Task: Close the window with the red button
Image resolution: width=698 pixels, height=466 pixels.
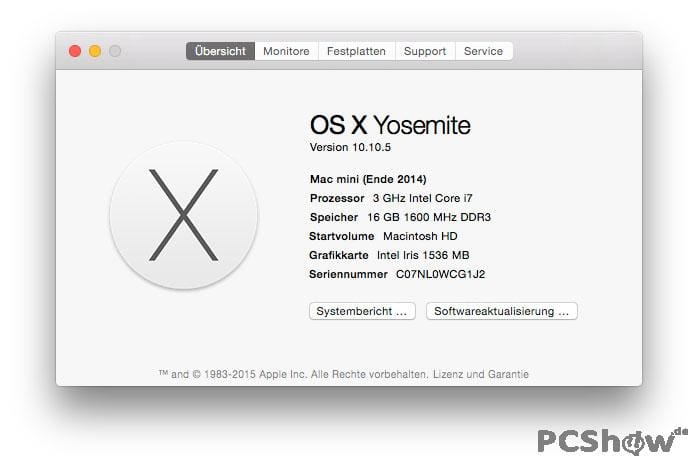Action: [x=75, y=51]
